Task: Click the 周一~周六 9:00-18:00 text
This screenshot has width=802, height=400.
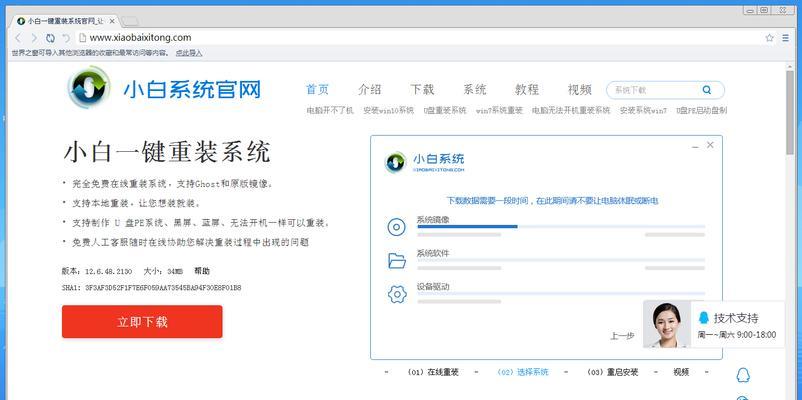Action: click(737, 335)
